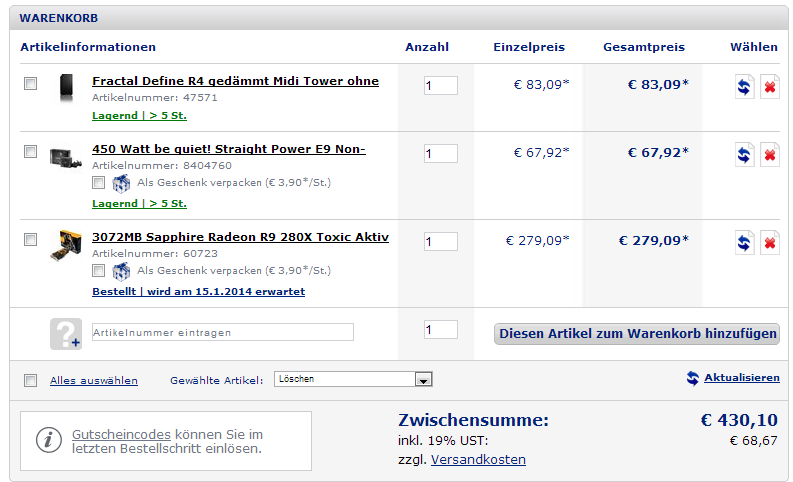Click the Aktualisieren link

click(741, 377)
